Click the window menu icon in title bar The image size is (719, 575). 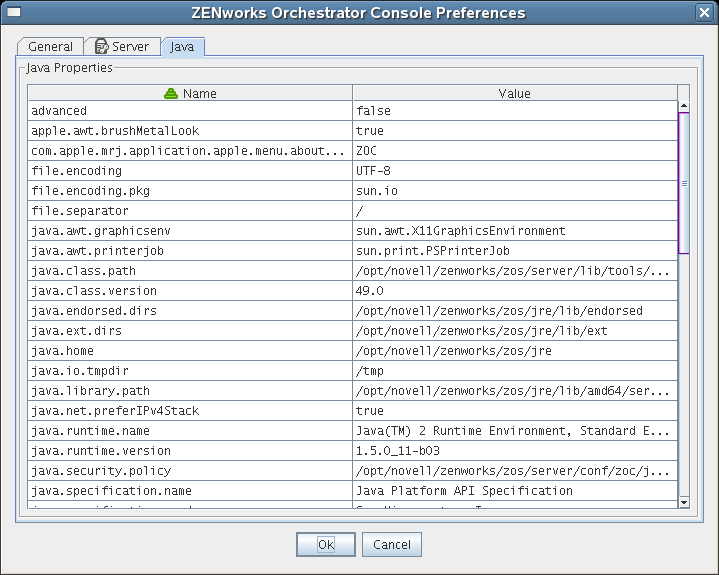[x=14, y=13]
